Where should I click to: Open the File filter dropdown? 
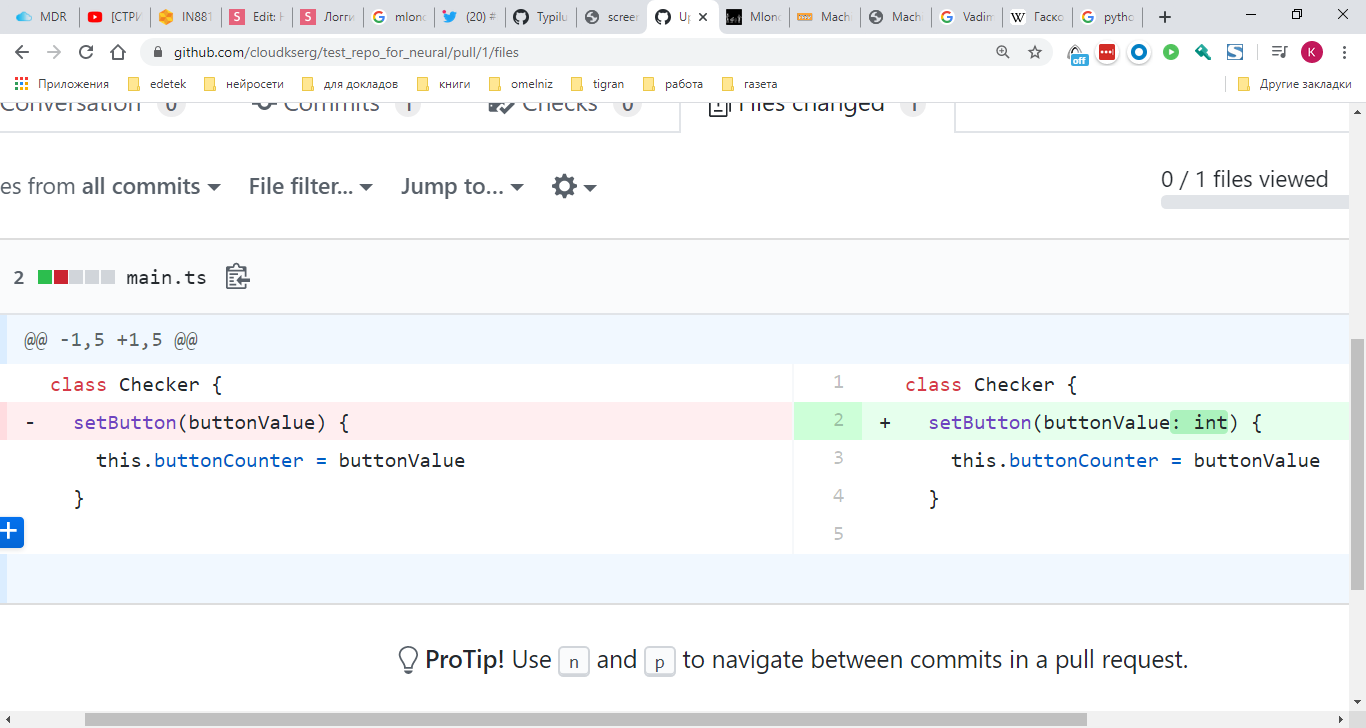point(311,186)
